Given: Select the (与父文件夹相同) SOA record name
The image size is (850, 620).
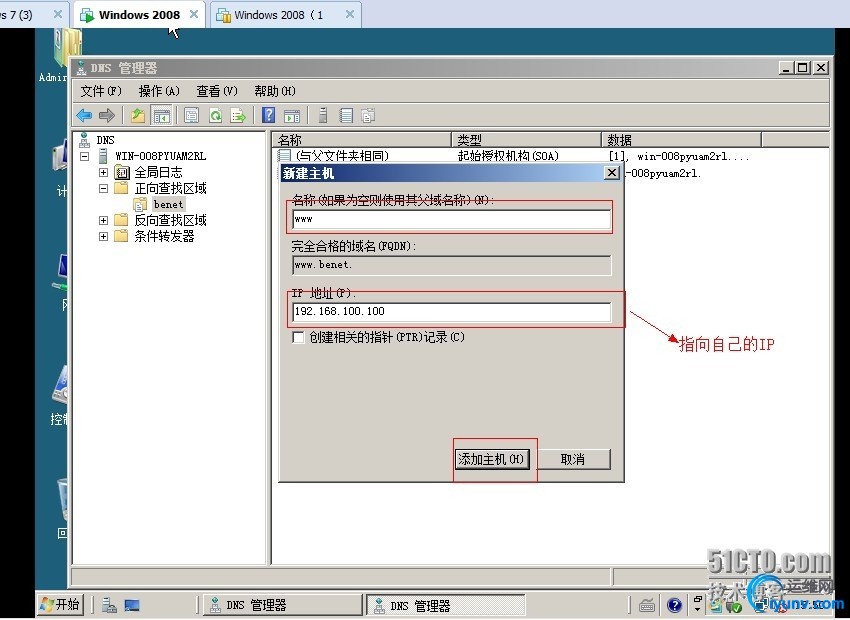Looking at the screenshot, I should [342, 156].
